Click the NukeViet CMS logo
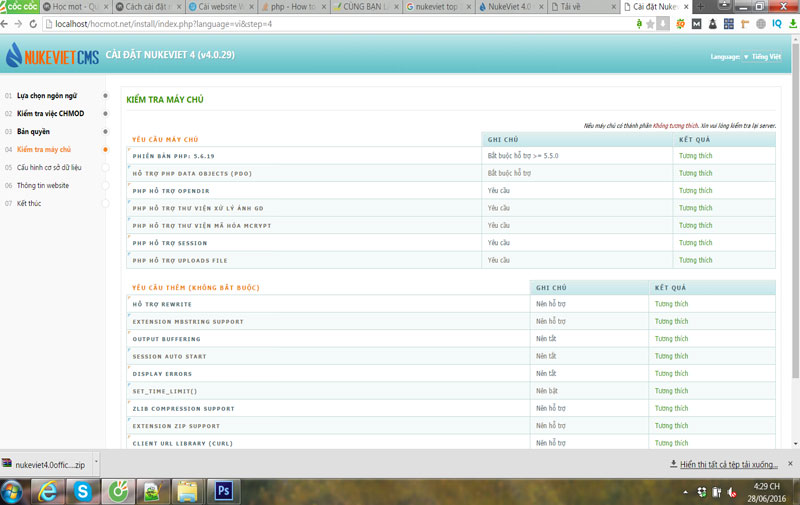The image size is (800, 505). 52,57
